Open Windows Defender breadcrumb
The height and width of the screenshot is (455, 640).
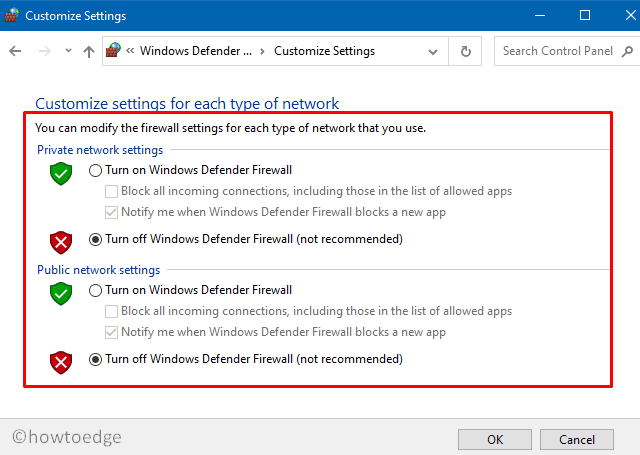(196, 51)
